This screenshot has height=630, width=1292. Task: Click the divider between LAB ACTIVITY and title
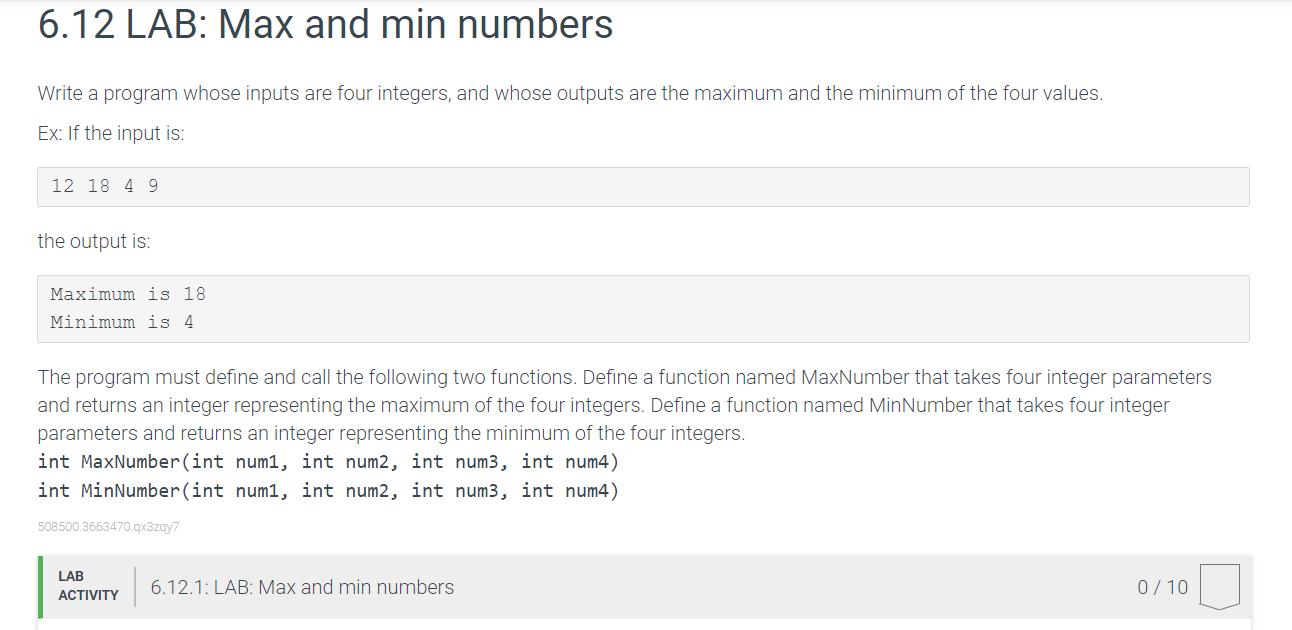tap(134, 586)
